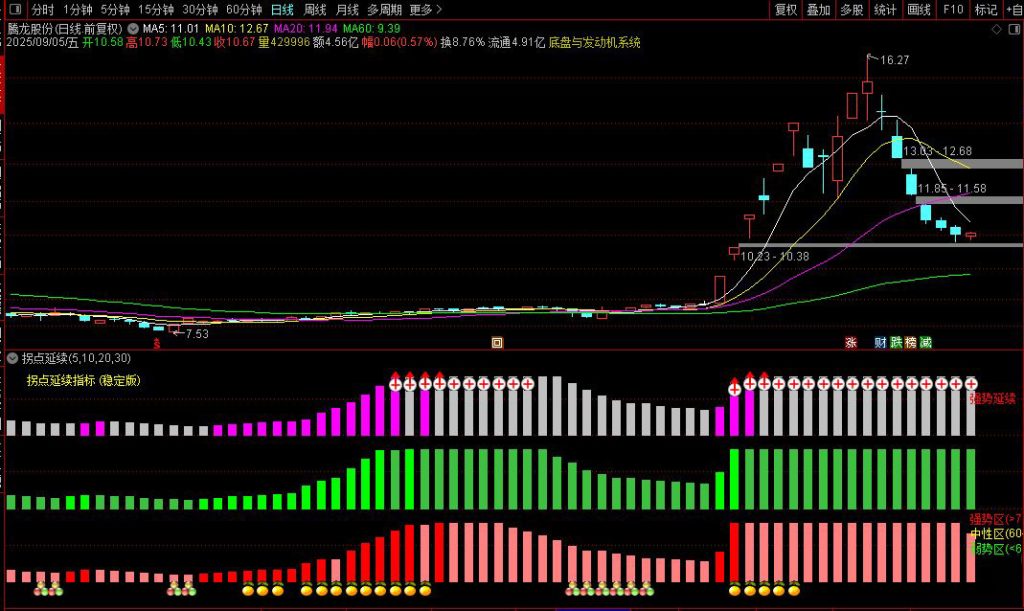Click the red 涨 event marker
The height and width of the screenshot is (611, 1024).
pyautogui.click(x=851, y=342)
